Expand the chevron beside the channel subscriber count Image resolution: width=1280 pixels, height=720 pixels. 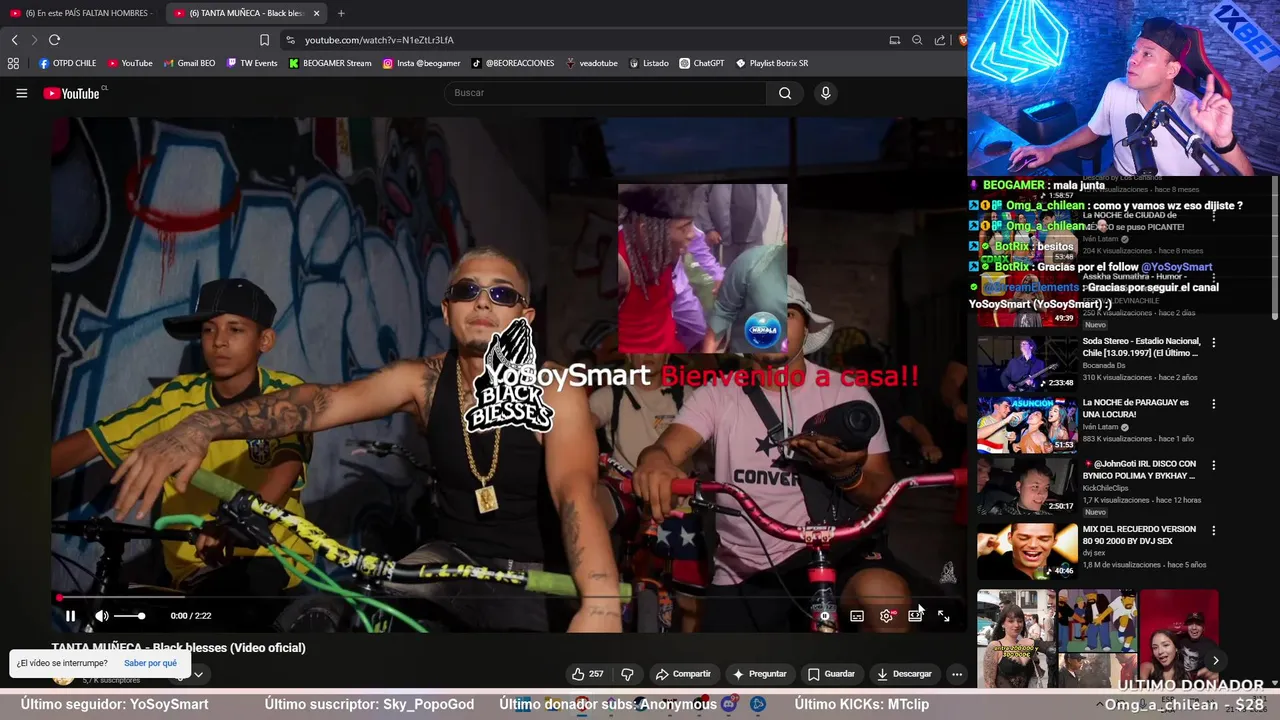(x=198, y=674)
